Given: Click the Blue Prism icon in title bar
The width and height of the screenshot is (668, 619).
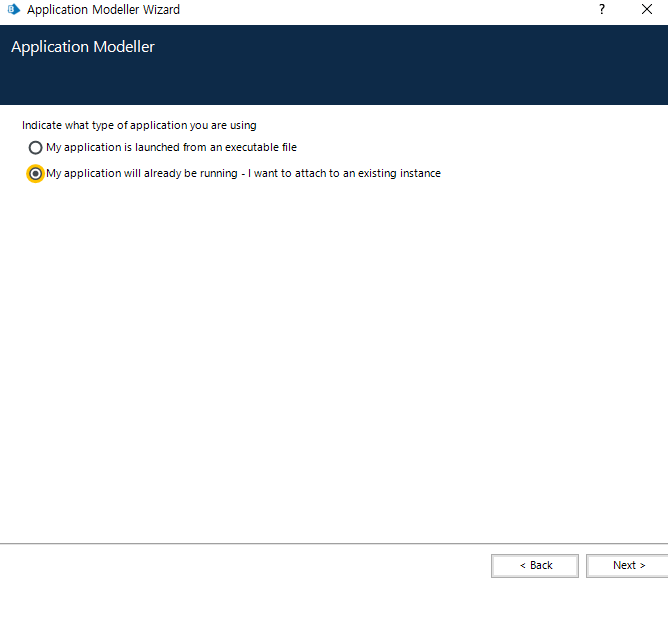Looking at the screenshot, I should coord(14,9).
